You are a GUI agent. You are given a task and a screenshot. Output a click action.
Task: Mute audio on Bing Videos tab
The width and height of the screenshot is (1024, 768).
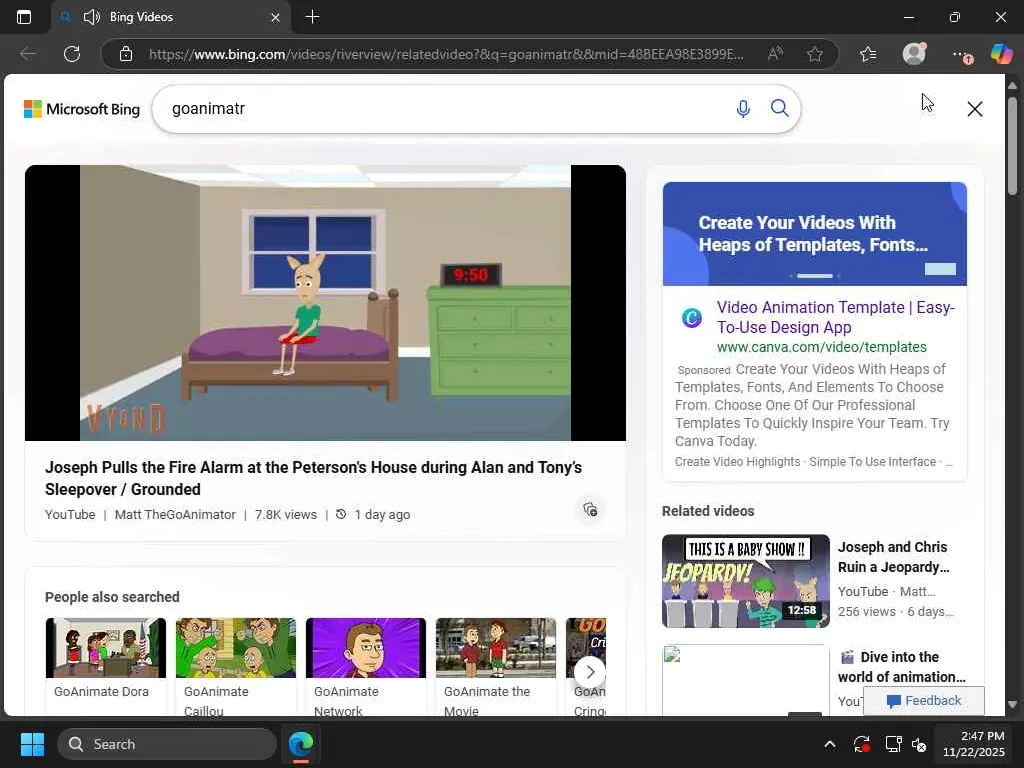point(92,17)
